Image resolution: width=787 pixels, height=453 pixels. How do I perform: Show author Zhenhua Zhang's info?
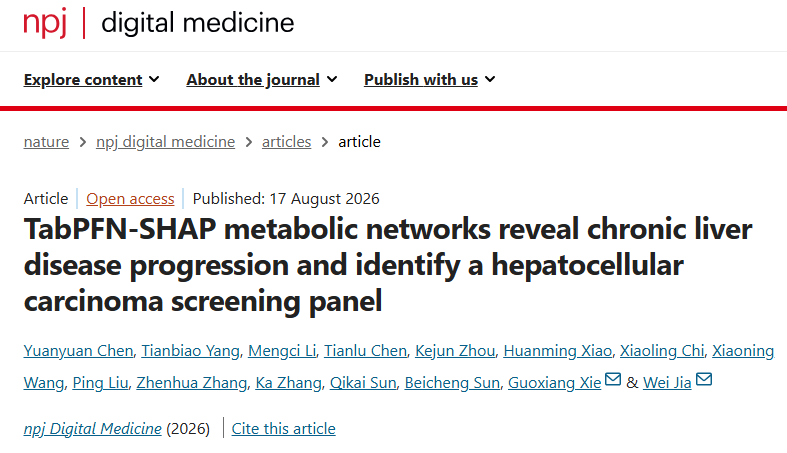coord(192,383)
